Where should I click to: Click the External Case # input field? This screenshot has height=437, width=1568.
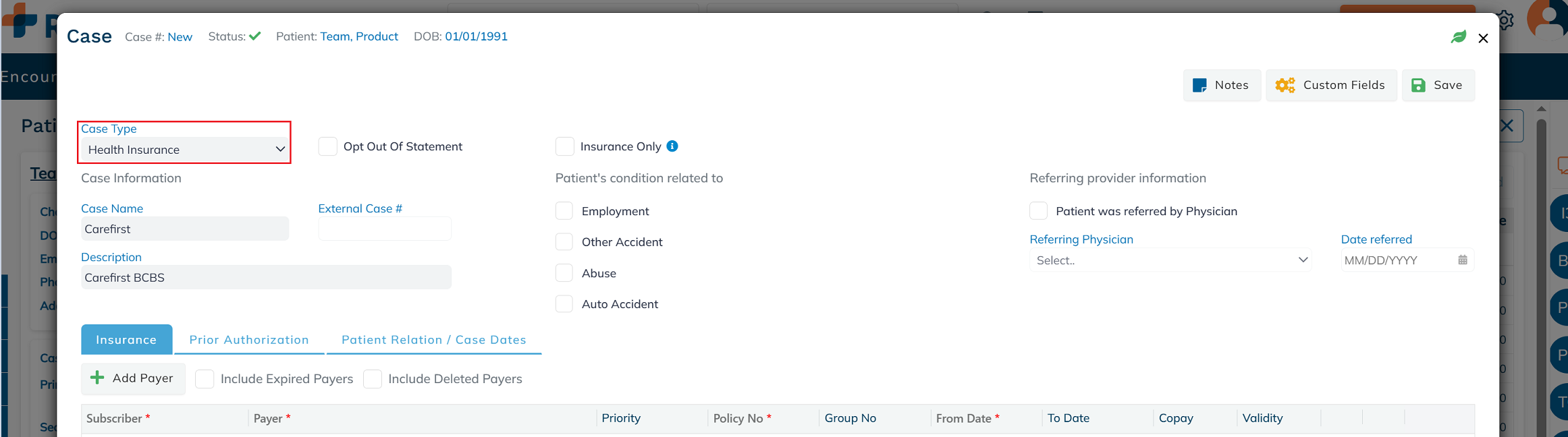[384, 229]
